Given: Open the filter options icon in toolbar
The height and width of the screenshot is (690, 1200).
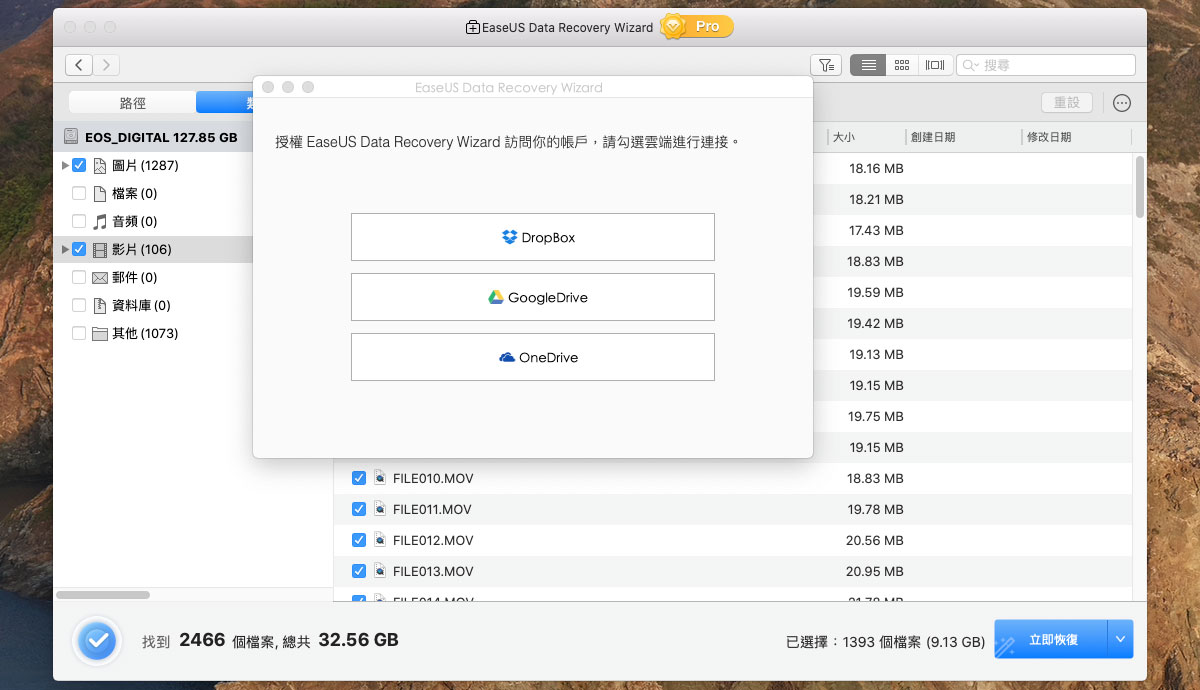Looking at the screenshot, I should click(826, 65).
